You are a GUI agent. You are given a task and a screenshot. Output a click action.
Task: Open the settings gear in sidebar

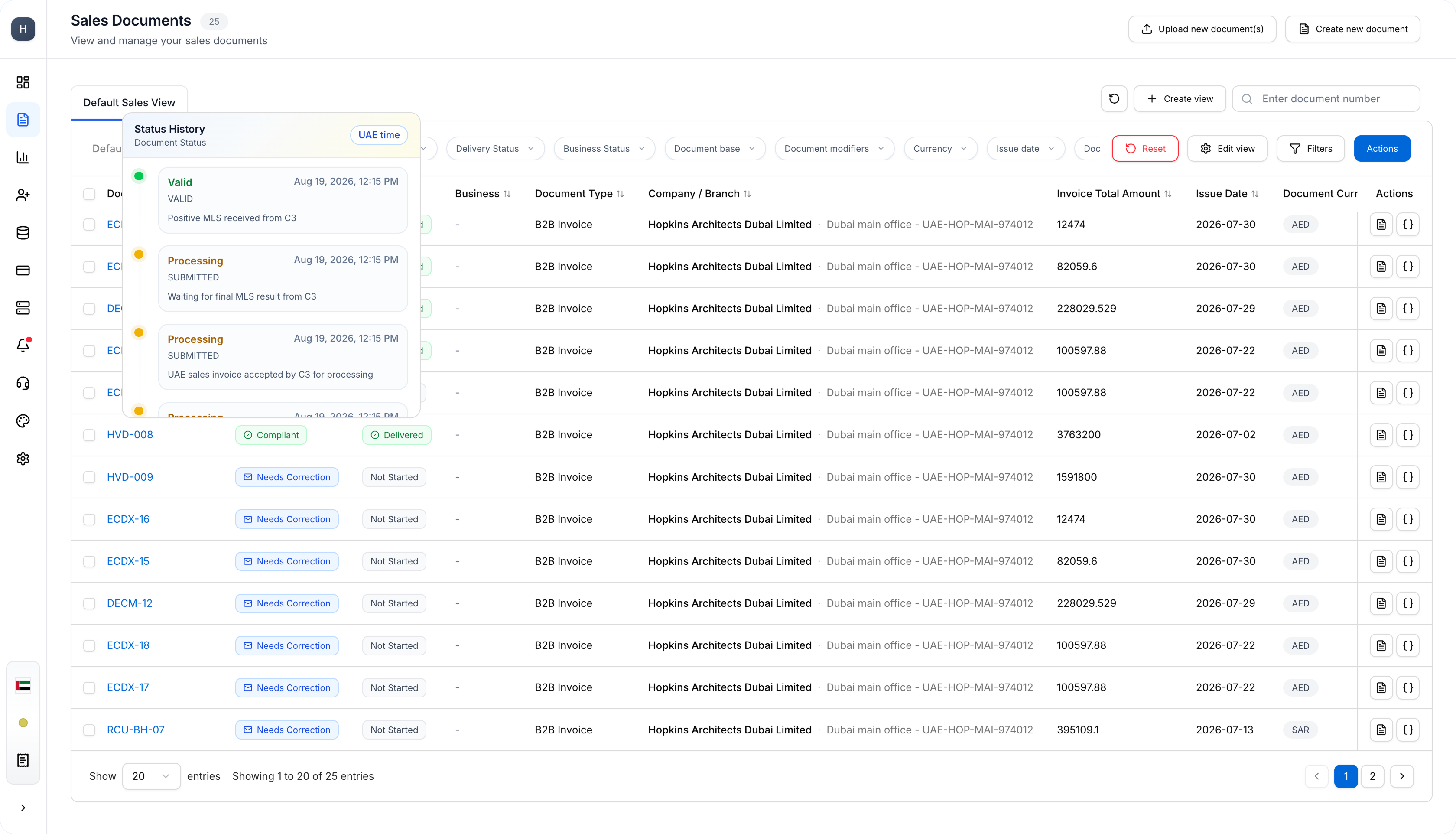tap(23, 458)
